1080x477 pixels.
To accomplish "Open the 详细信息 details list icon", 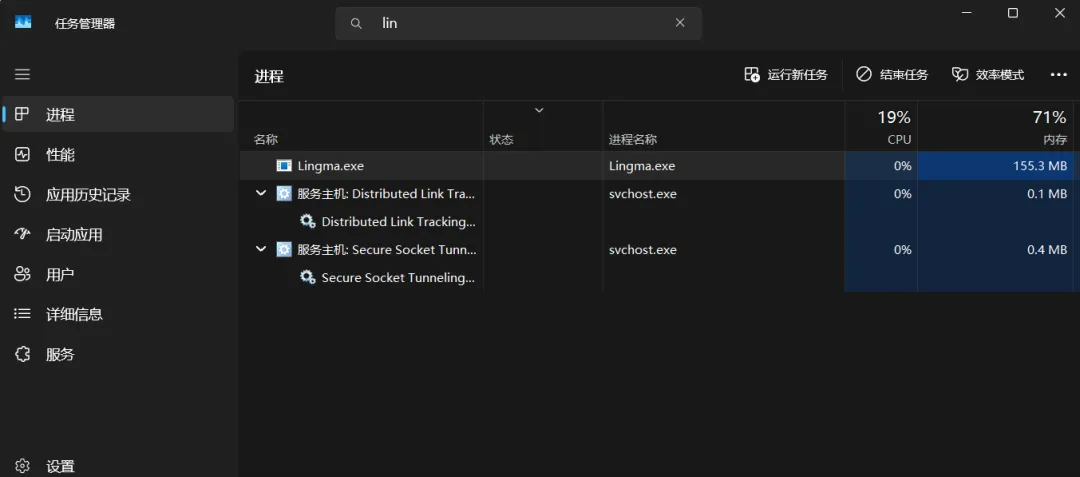I will pyautogui.click(x=23, y=314).
